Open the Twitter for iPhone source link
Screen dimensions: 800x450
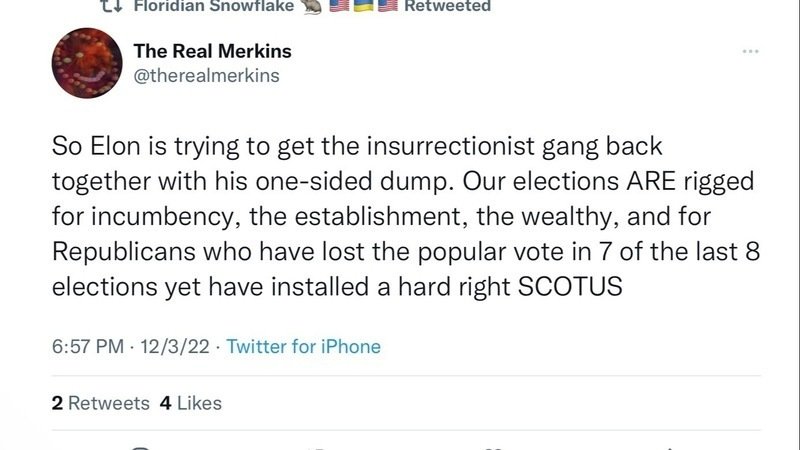point(304,347)
